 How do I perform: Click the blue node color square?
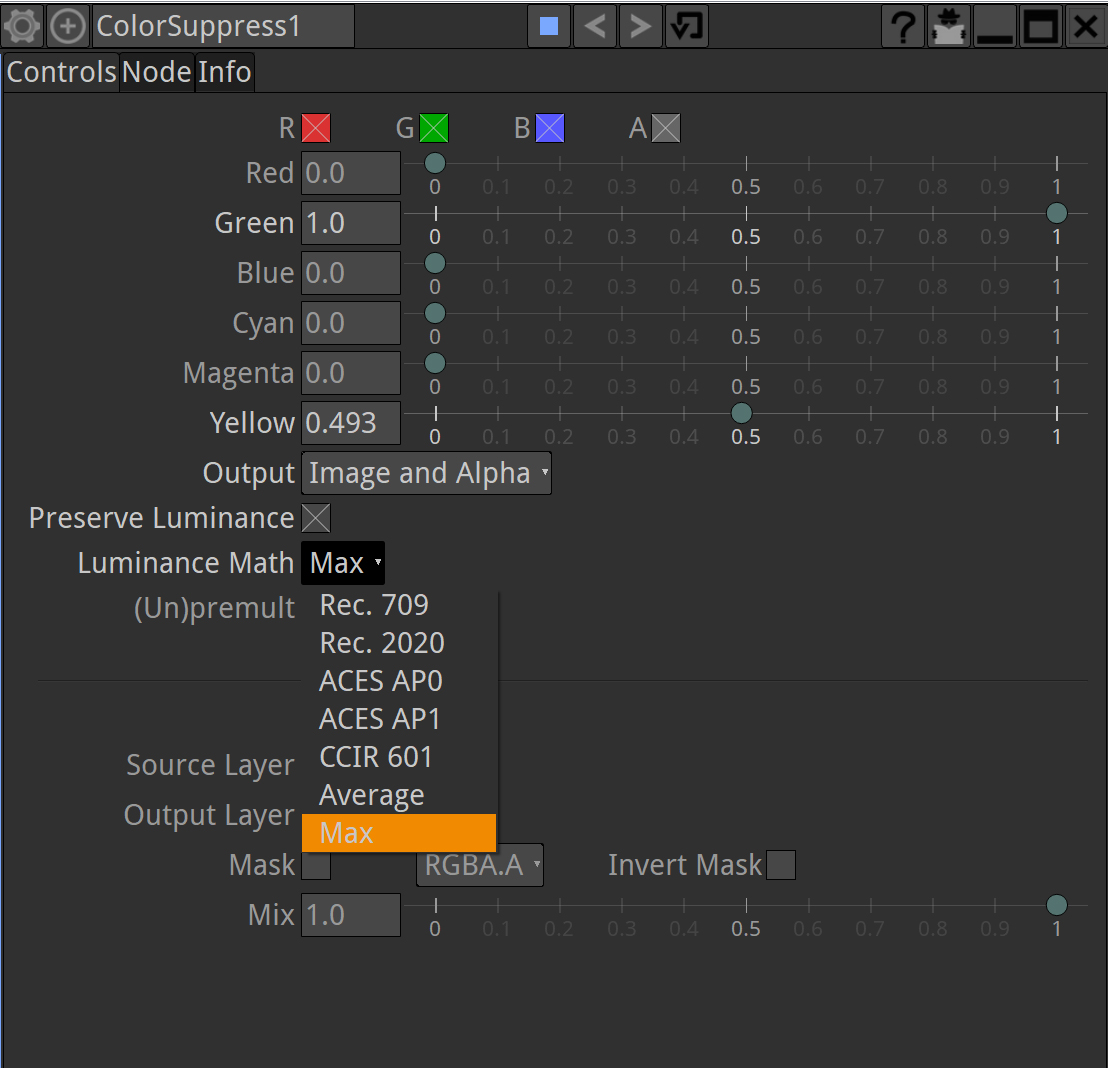548,26
